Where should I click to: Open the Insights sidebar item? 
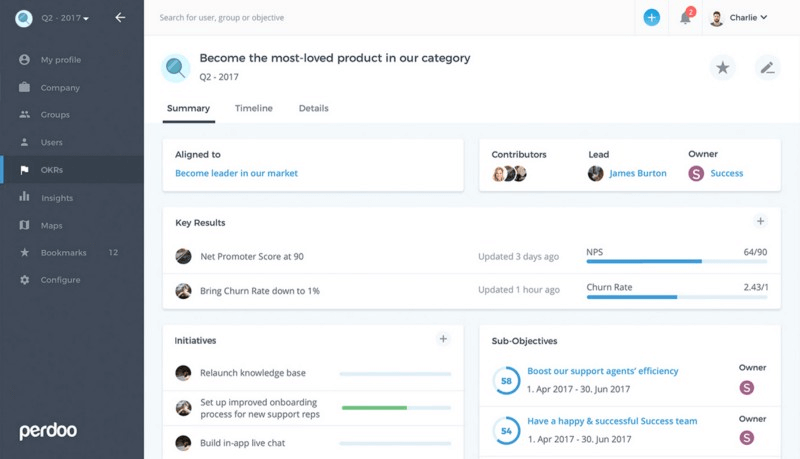click(x=57, y=198)
